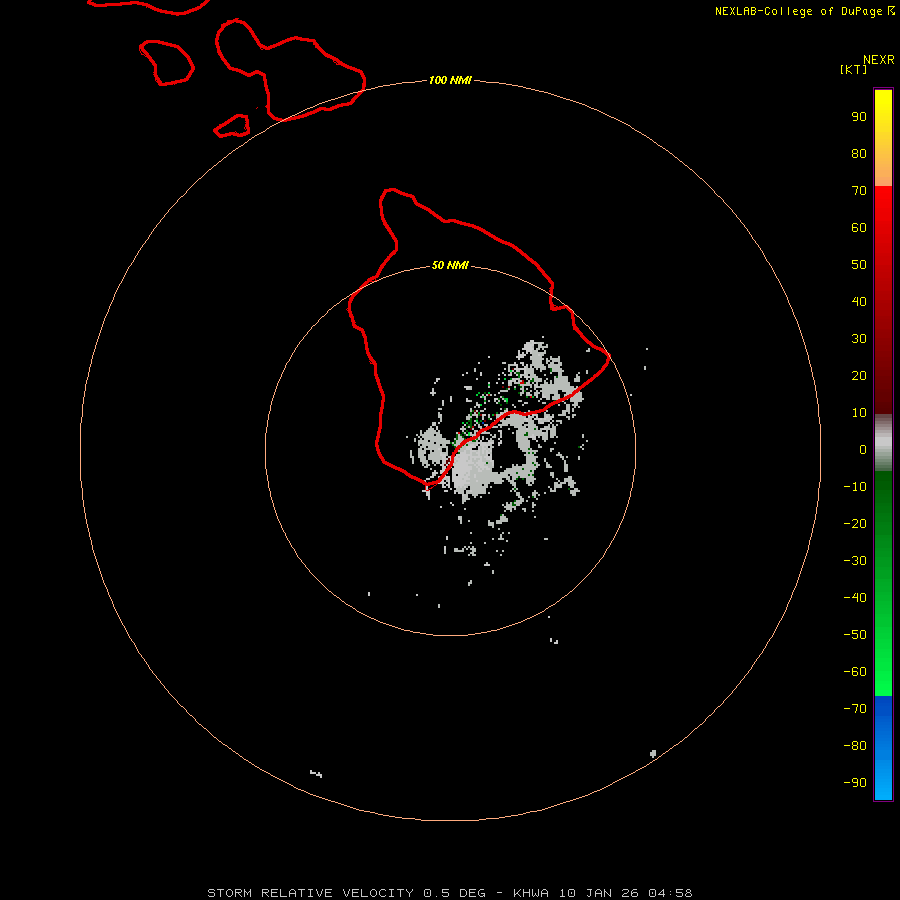Click the 0 knot scale label
The height and width of the screenshot is (900, 900).
[863, 450]
